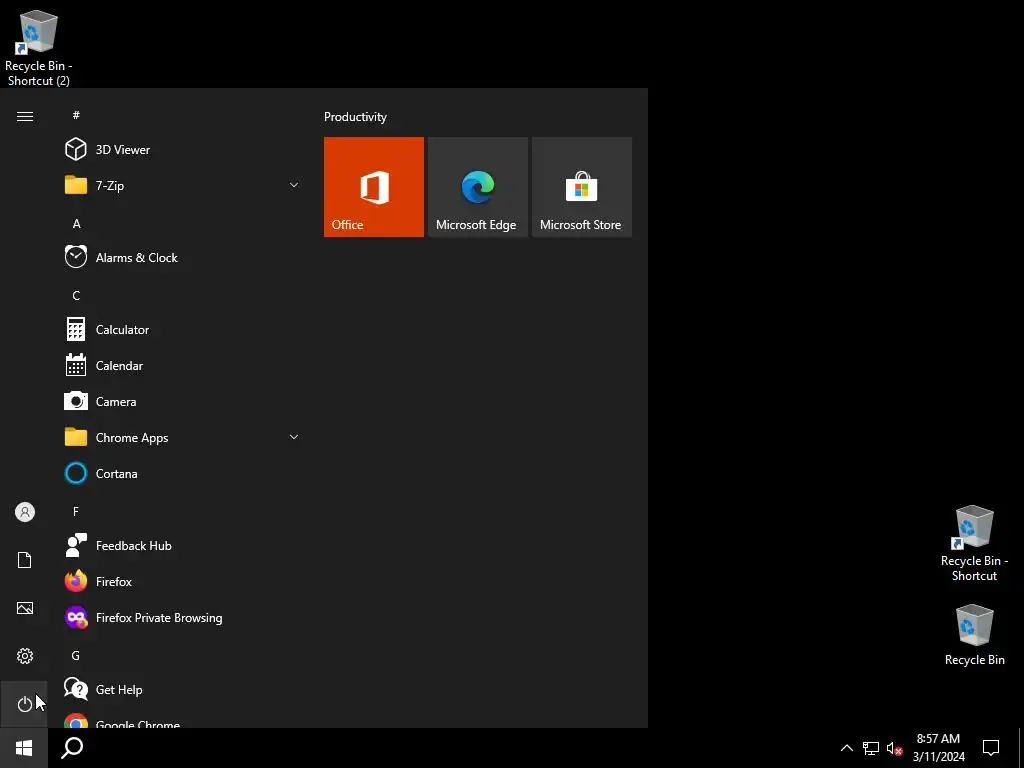
Task: Expand the Start menu hamburger button
Action: pos(25,116)
